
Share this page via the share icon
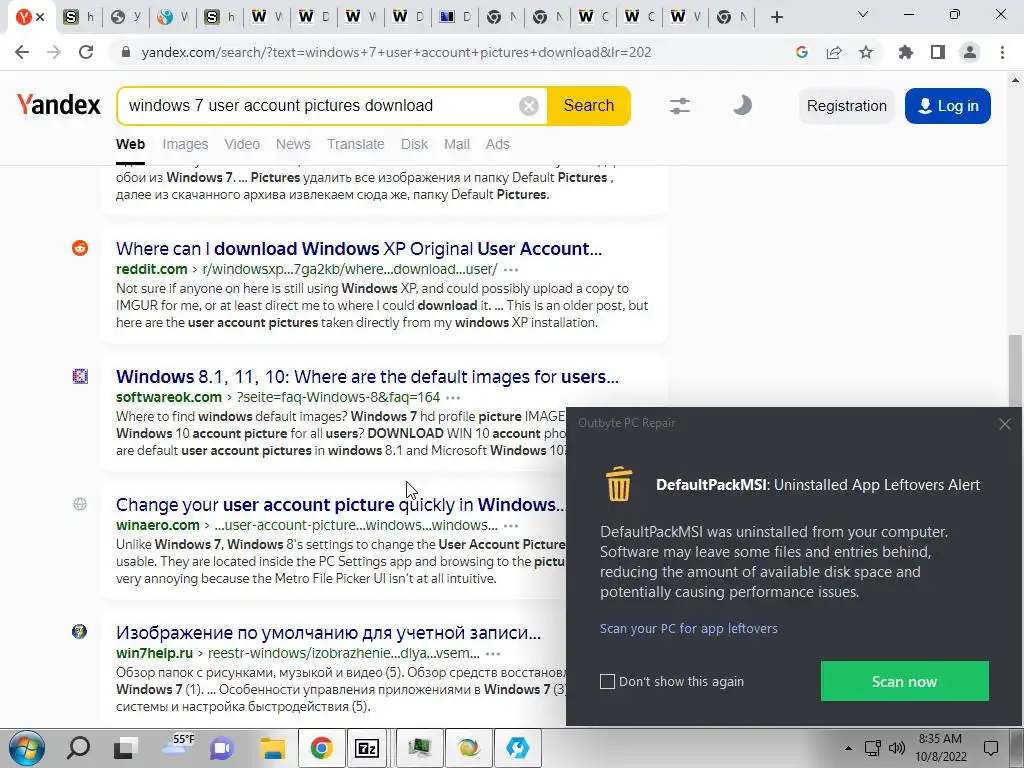point(834,52)
